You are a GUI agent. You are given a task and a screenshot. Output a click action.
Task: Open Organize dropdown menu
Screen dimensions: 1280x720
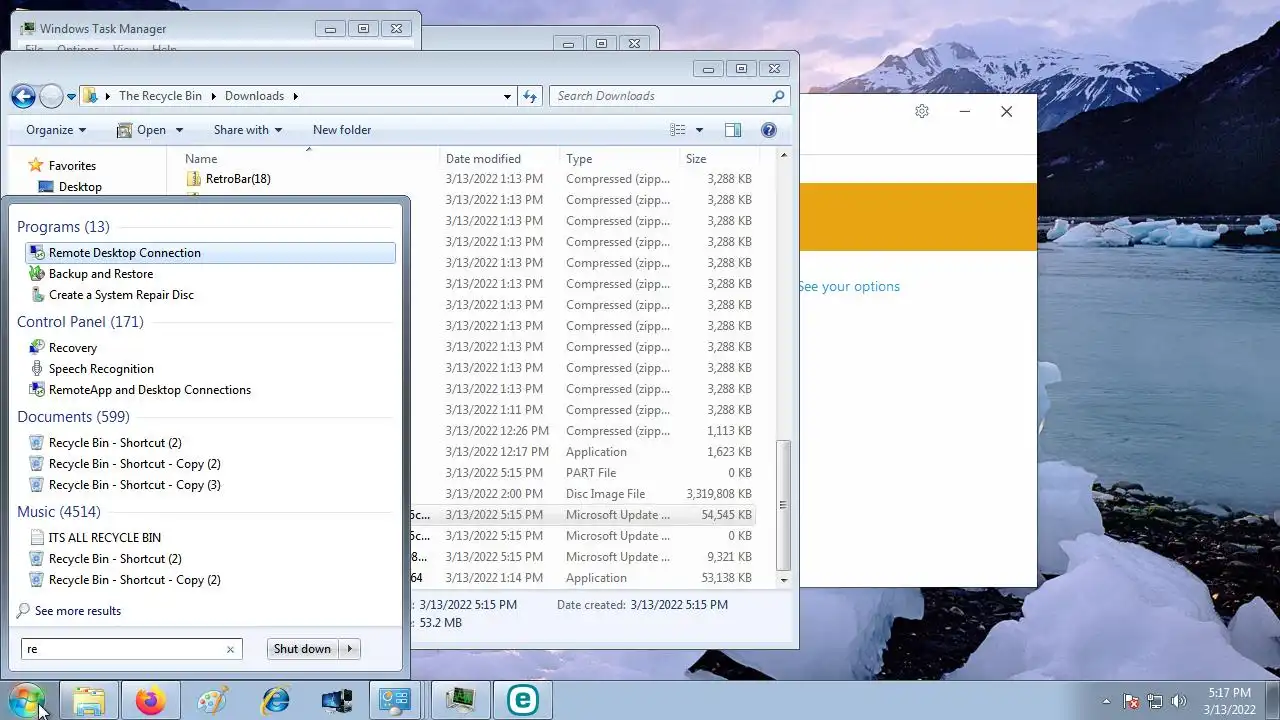(x=56, y=130)
